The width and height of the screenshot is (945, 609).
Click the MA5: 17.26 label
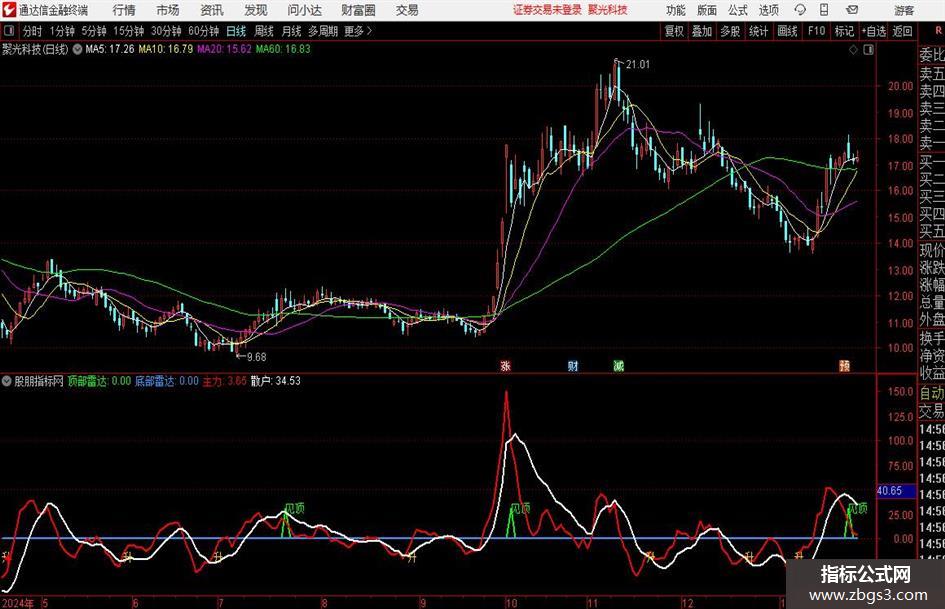point(110,49)
